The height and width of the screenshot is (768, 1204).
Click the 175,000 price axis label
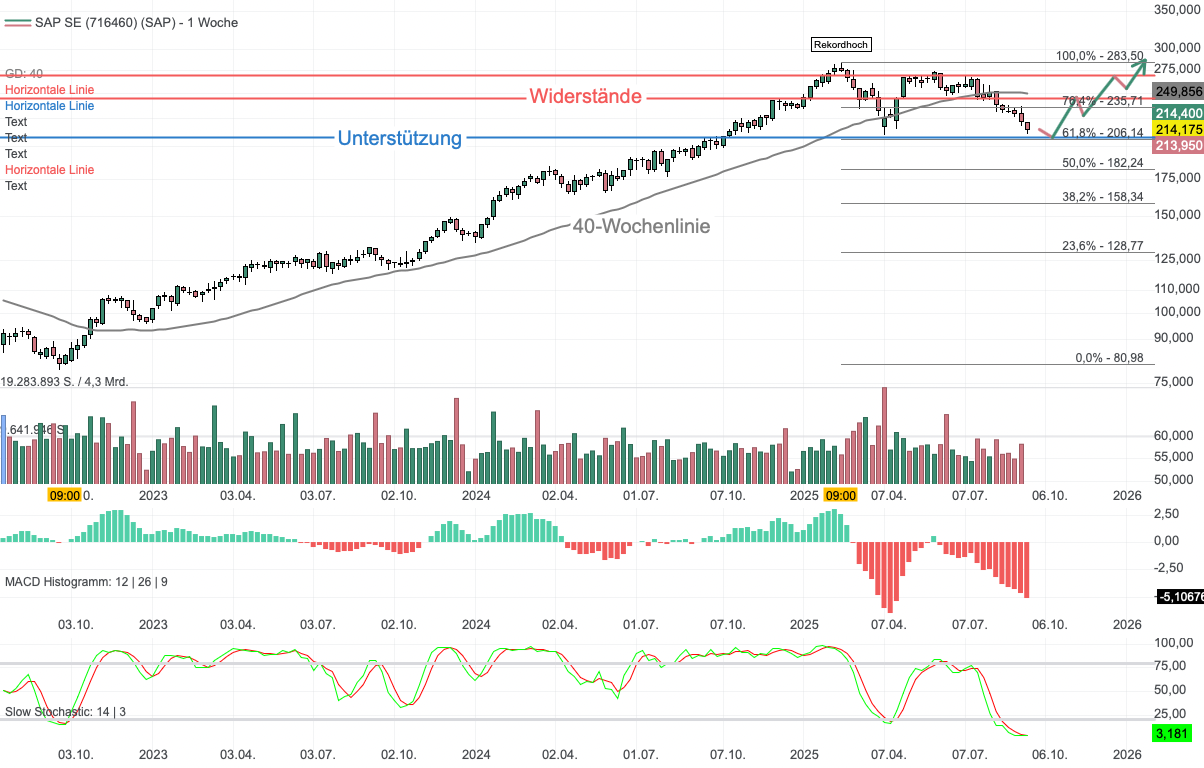tap(1176, 177)
